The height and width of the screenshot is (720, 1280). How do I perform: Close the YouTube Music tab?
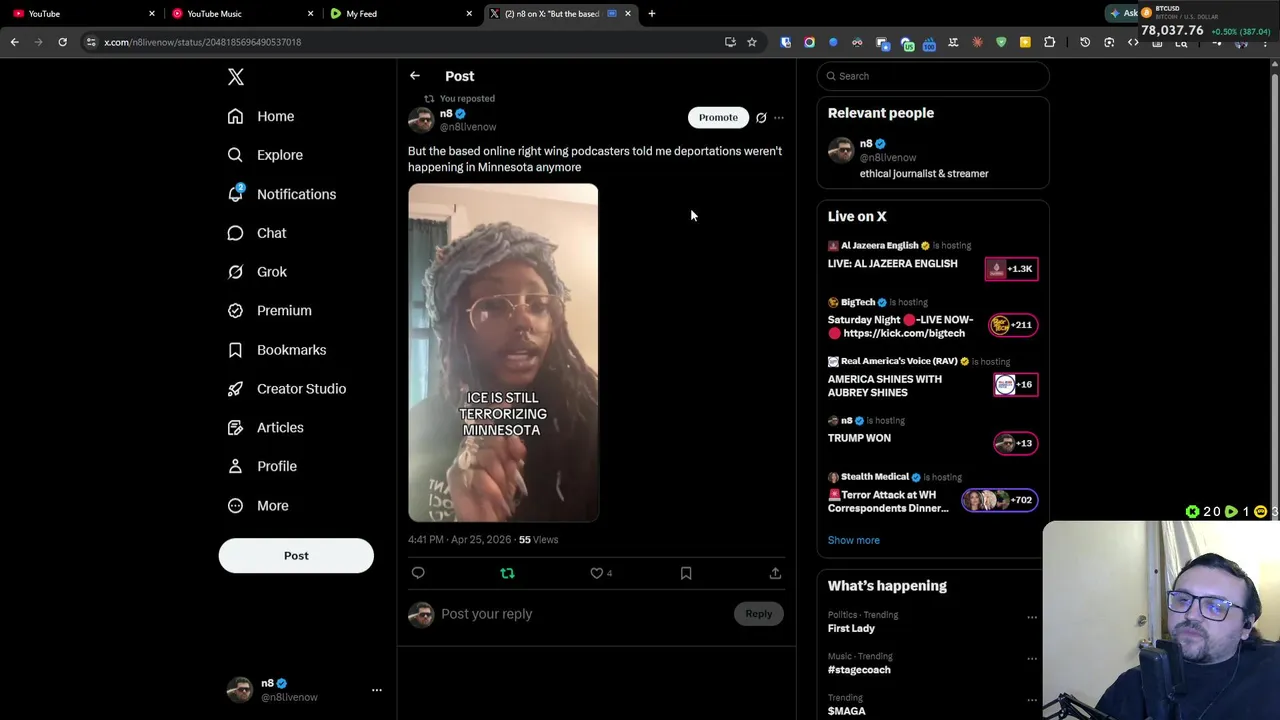point(310,14)
